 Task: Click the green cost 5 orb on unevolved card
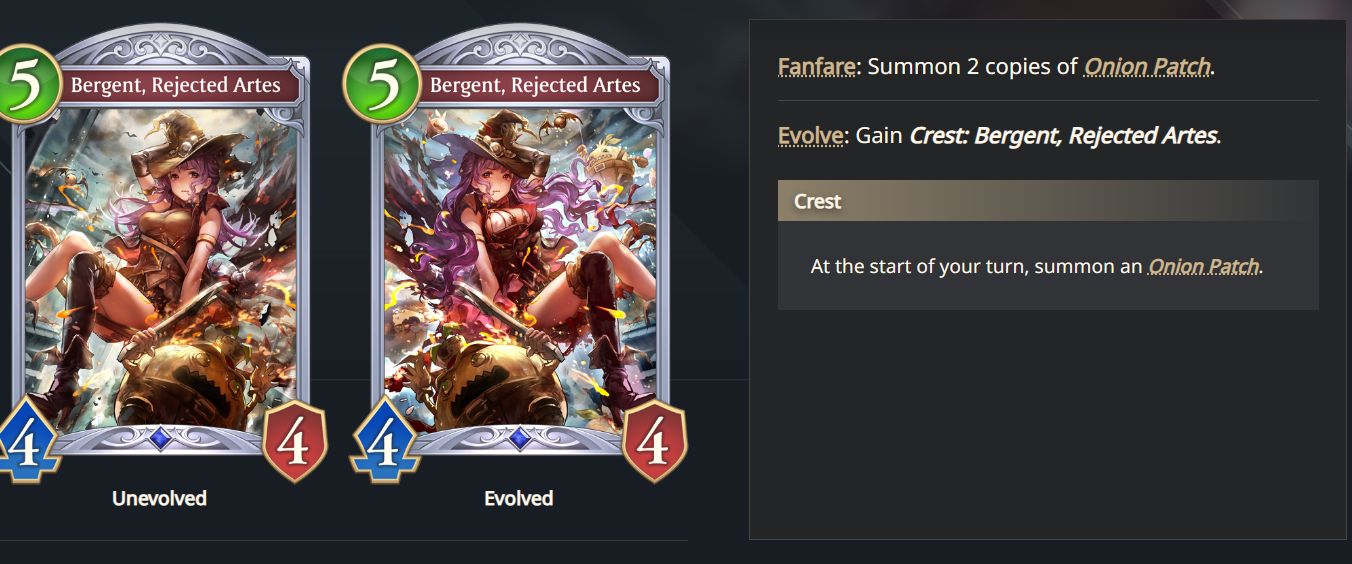(25, 85)
